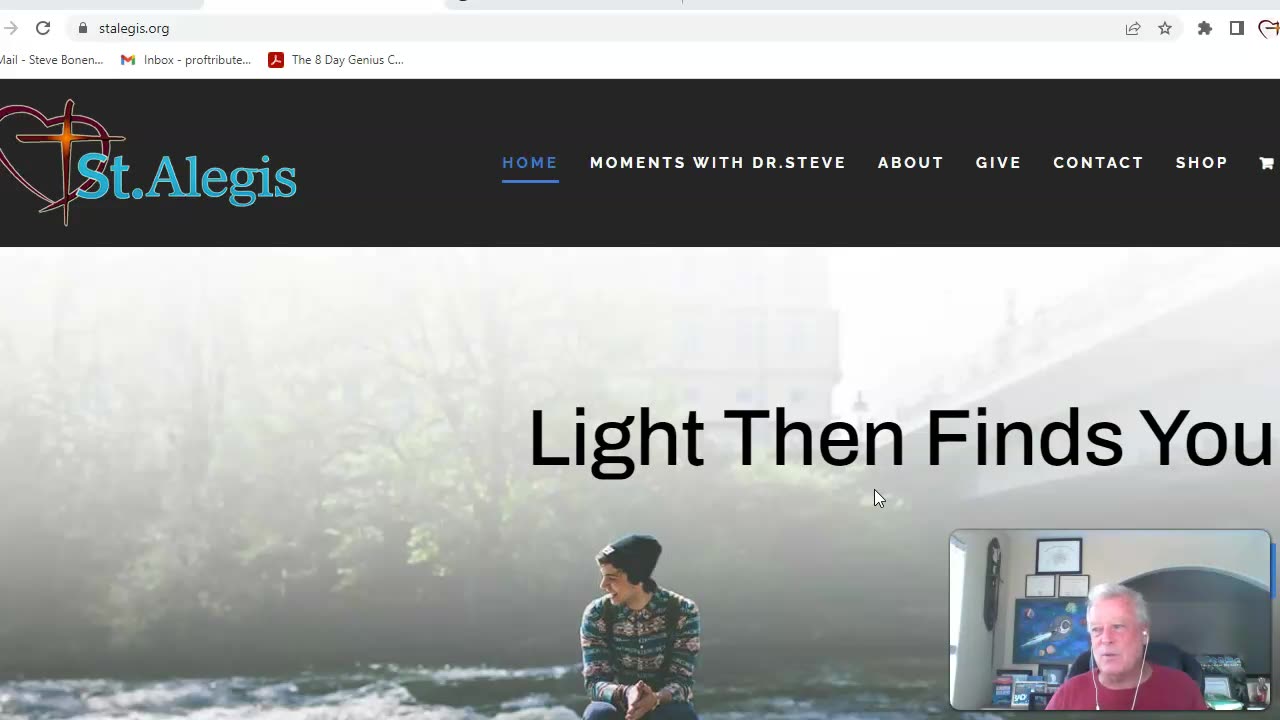Open the Extensions puzzle icon
Viewport: 1280px width, 720px height.
coord(1205,28)
